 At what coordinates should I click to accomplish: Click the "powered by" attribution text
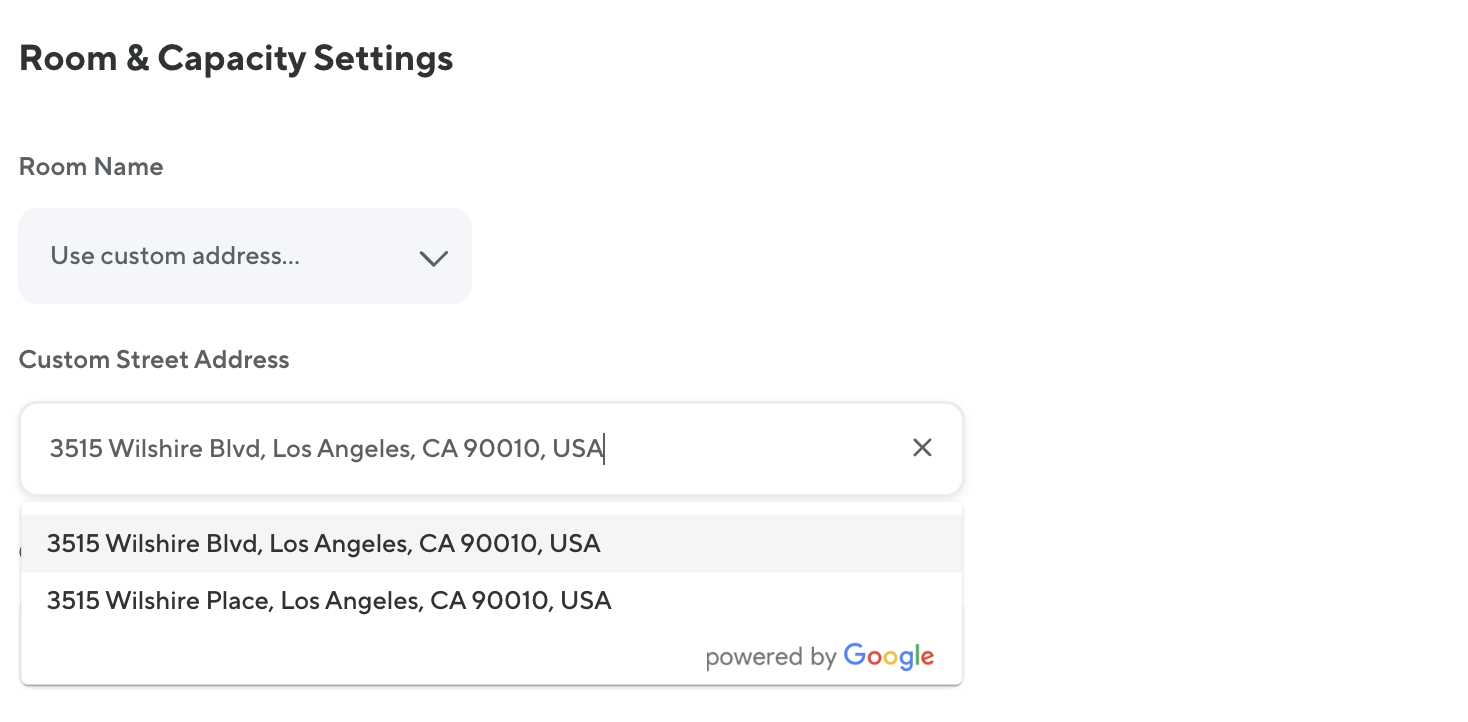tap(770, 657)
